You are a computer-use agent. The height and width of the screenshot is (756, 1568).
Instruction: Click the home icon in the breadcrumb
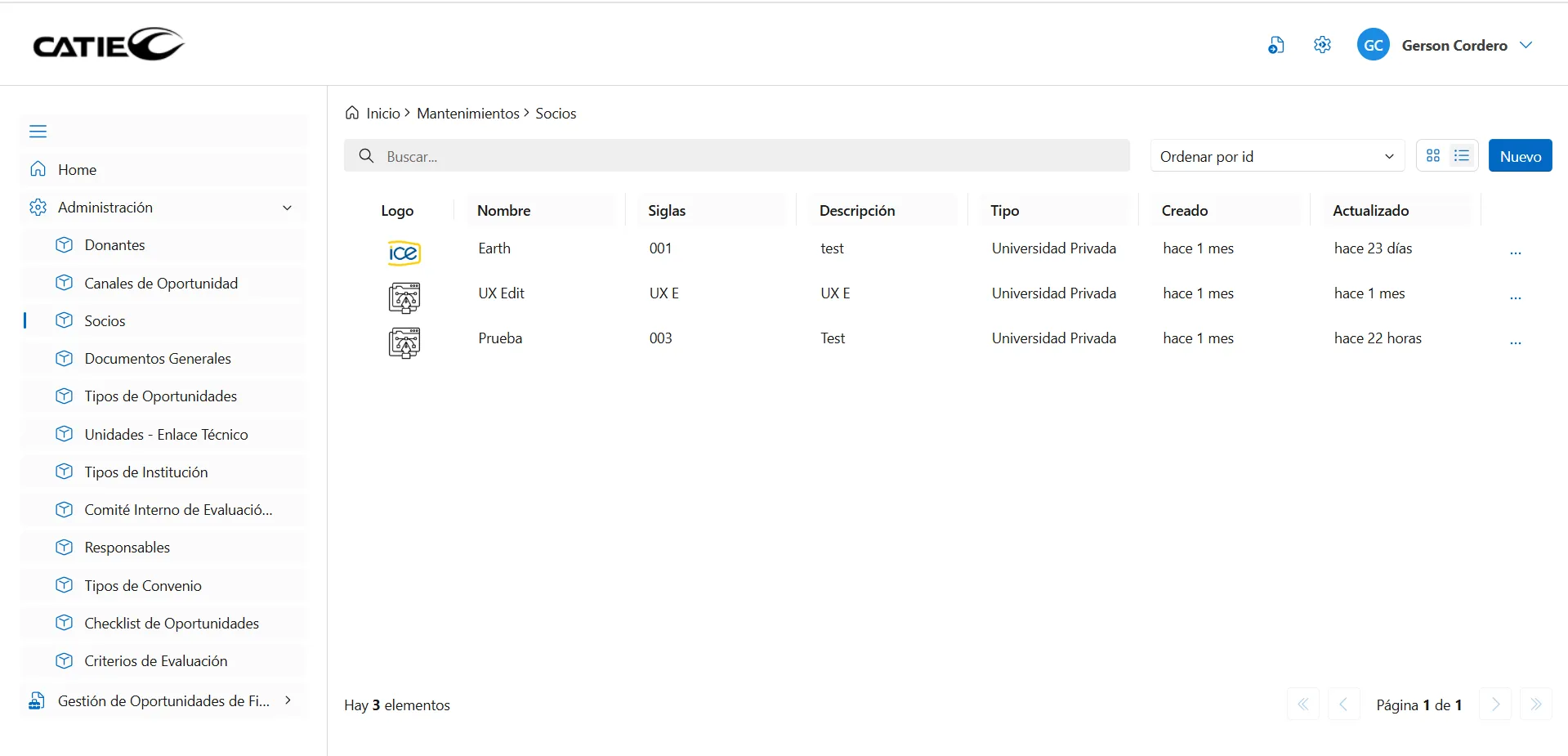pyautogui.click(x=352, y=113)
